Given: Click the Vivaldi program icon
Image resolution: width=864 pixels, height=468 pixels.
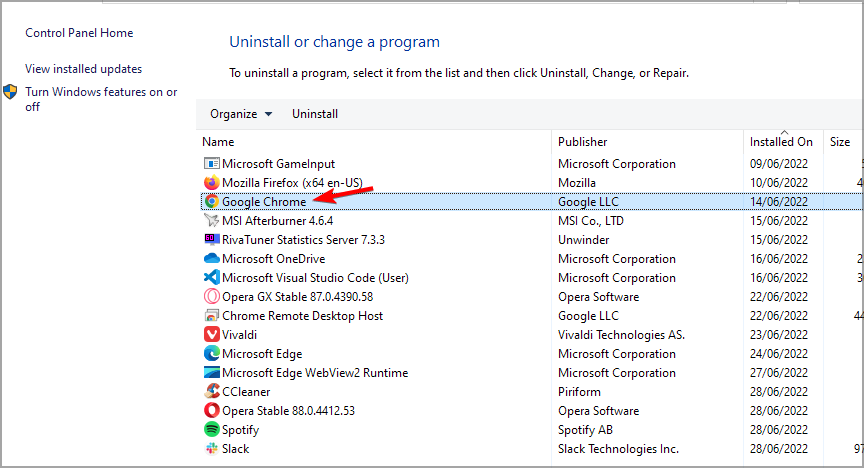Looking at the screenshot, I should (212, 335).
